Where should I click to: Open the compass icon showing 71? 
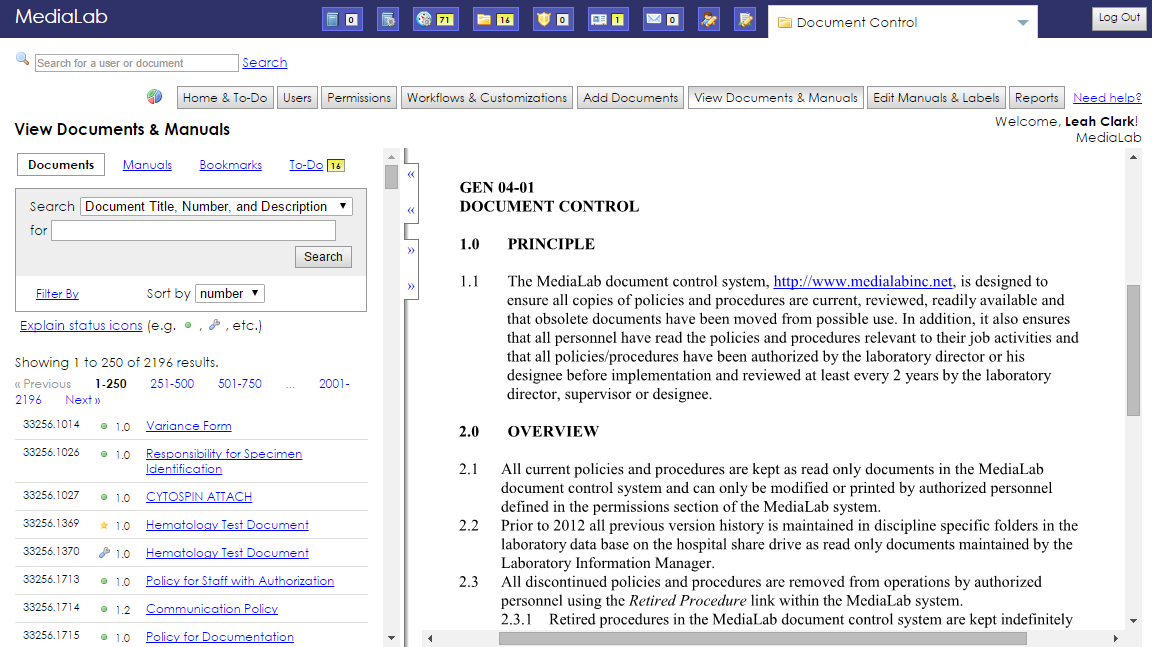[436, 19]
